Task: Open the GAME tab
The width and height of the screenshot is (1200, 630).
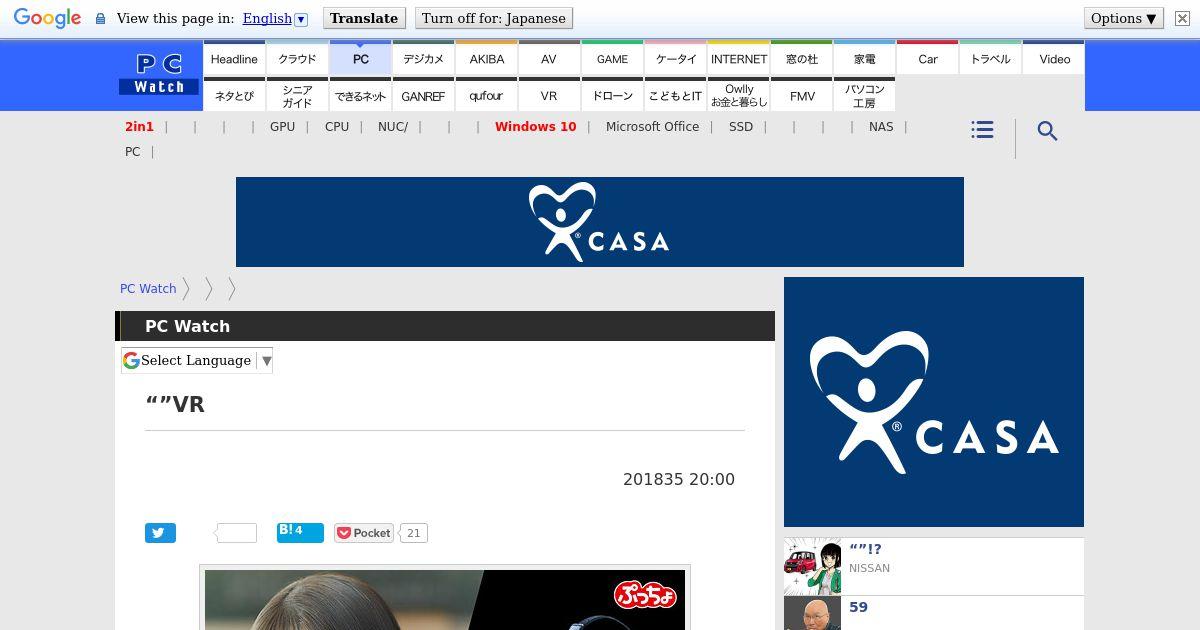Action: [x=612, y=59]
